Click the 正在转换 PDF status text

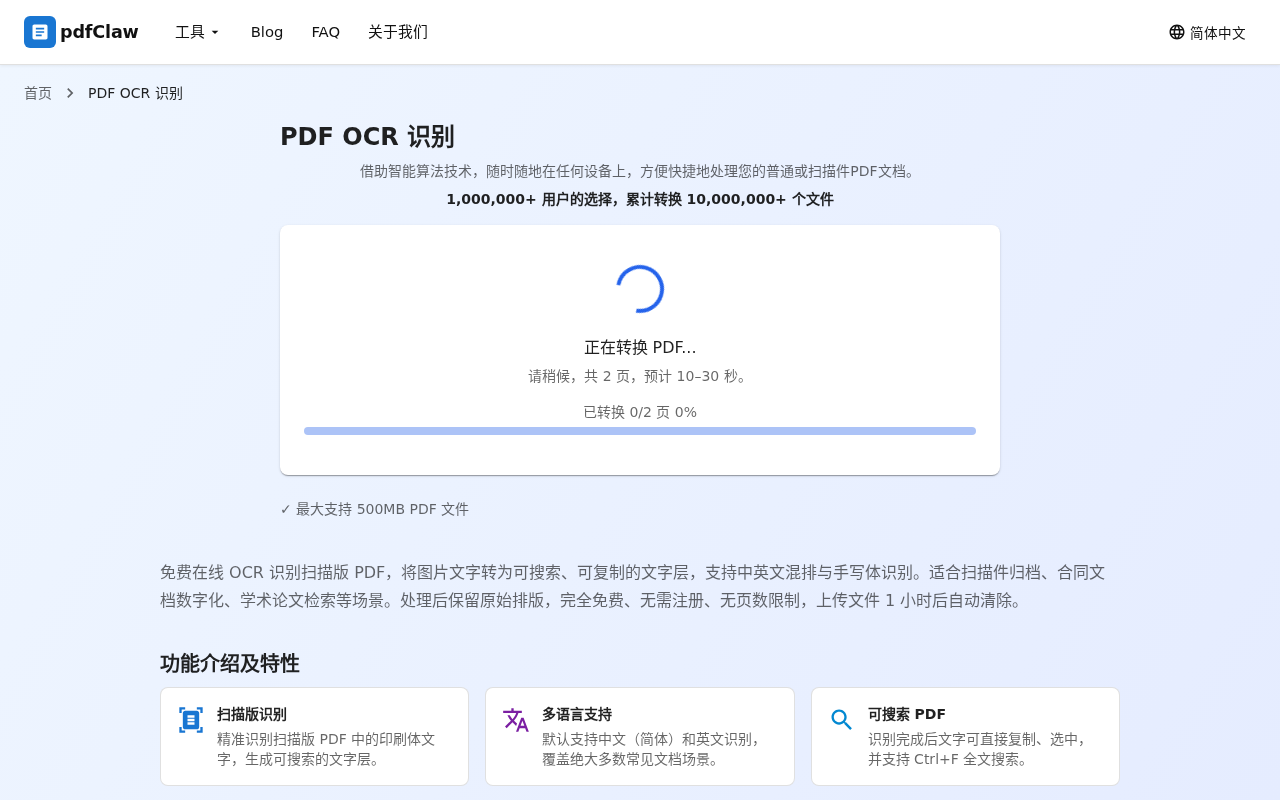[640, 347]
